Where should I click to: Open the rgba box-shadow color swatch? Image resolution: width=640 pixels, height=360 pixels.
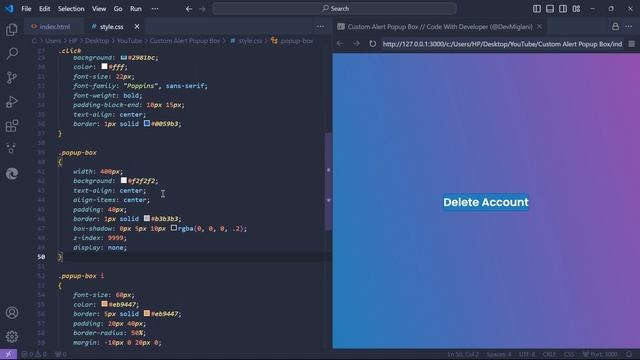tap(174, 228)
